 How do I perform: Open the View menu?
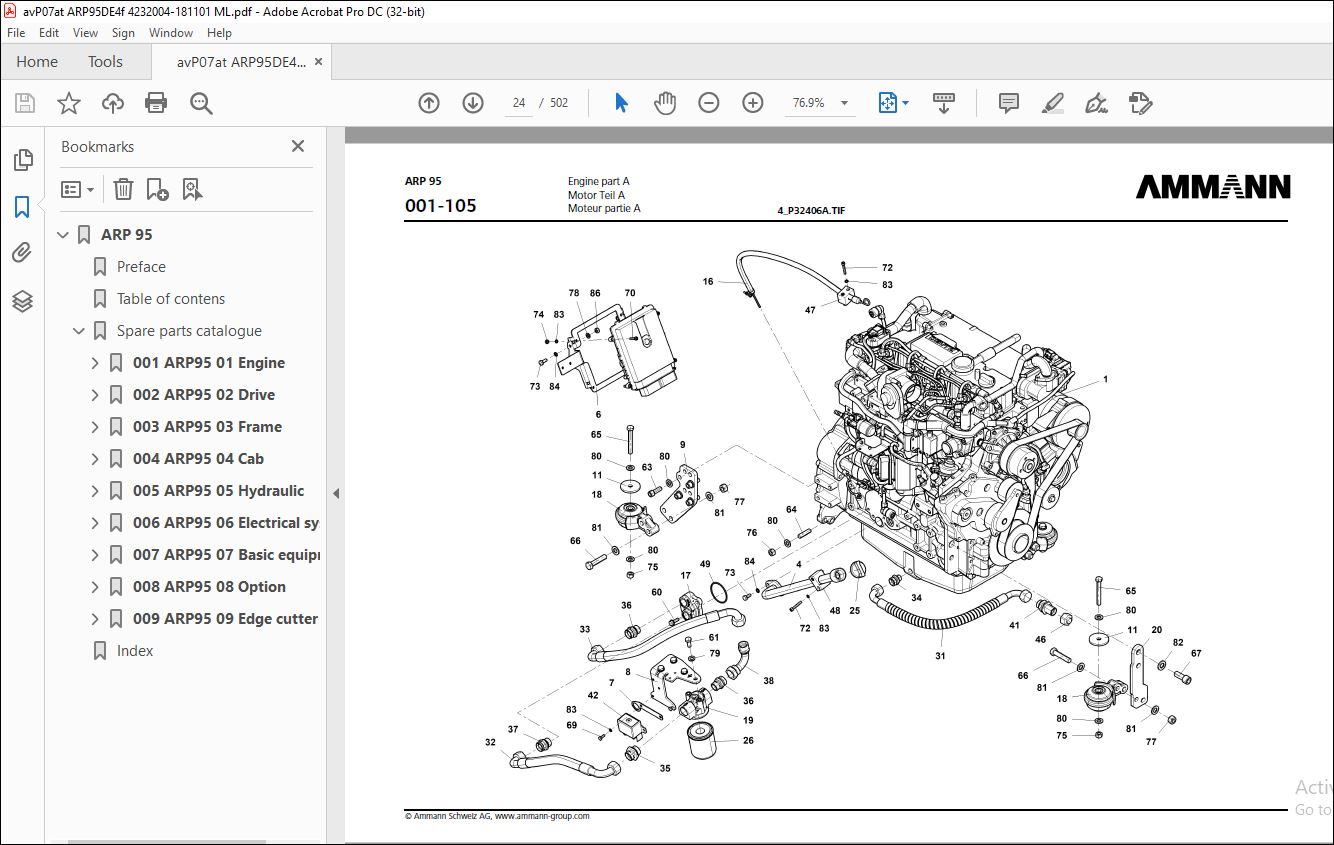click(x=85, y=33)
